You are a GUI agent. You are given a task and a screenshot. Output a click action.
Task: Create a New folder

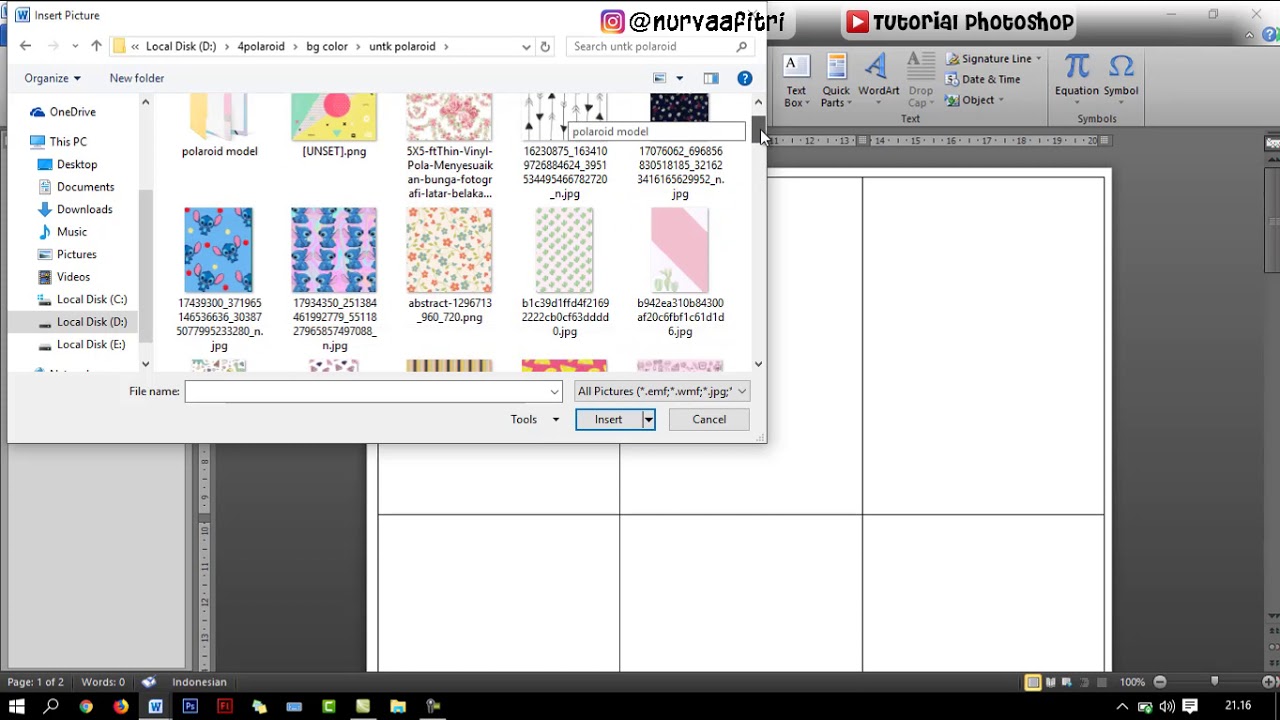click(x=137, y=78)
